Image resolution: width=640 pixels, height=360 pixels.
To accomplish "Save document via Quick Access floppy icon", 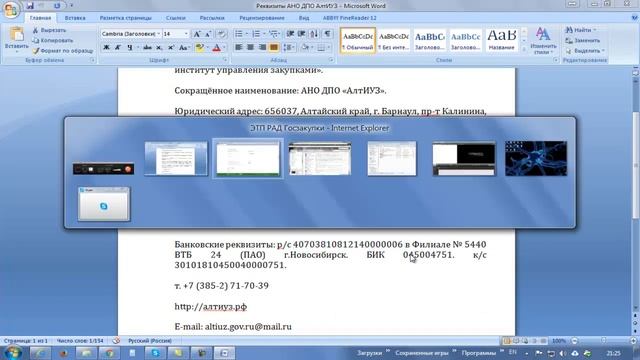I will pos(29,6).
